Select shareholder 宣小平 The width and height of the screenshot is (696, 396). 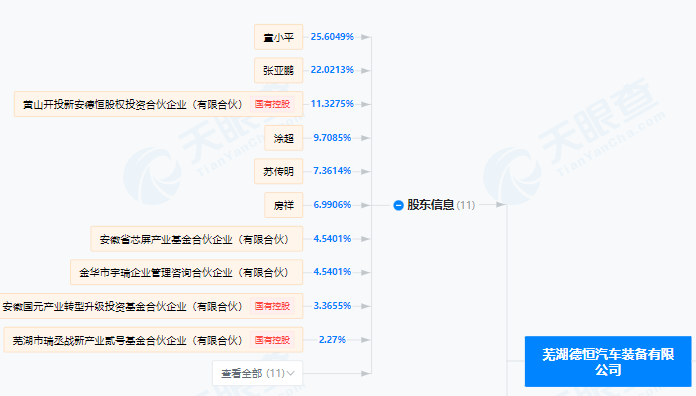coord(278,37)
